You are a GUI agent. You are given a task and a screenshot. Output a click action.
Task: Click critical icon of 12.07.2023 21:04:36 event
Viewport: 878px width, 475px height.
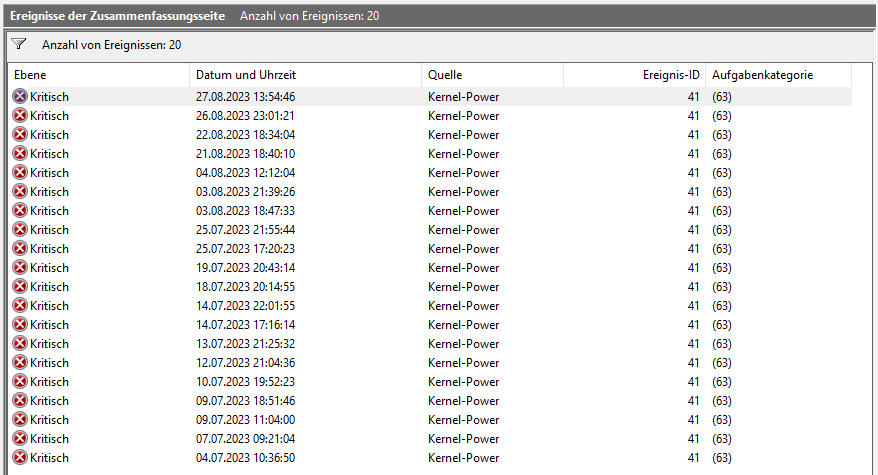tap(20, 363)
